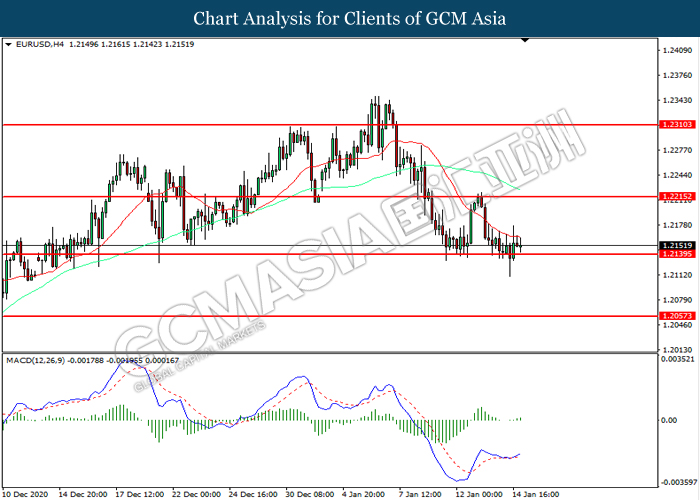Click the 1.22440 price axis value

677,175
